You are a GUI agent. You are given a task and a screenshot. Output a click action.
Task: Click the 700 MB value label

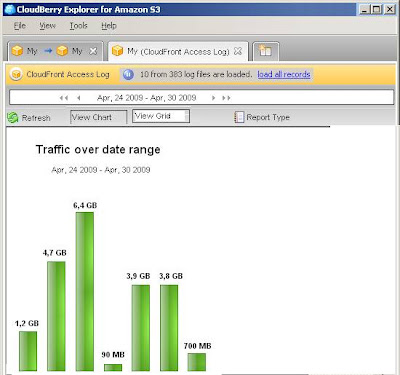(197, 346)
